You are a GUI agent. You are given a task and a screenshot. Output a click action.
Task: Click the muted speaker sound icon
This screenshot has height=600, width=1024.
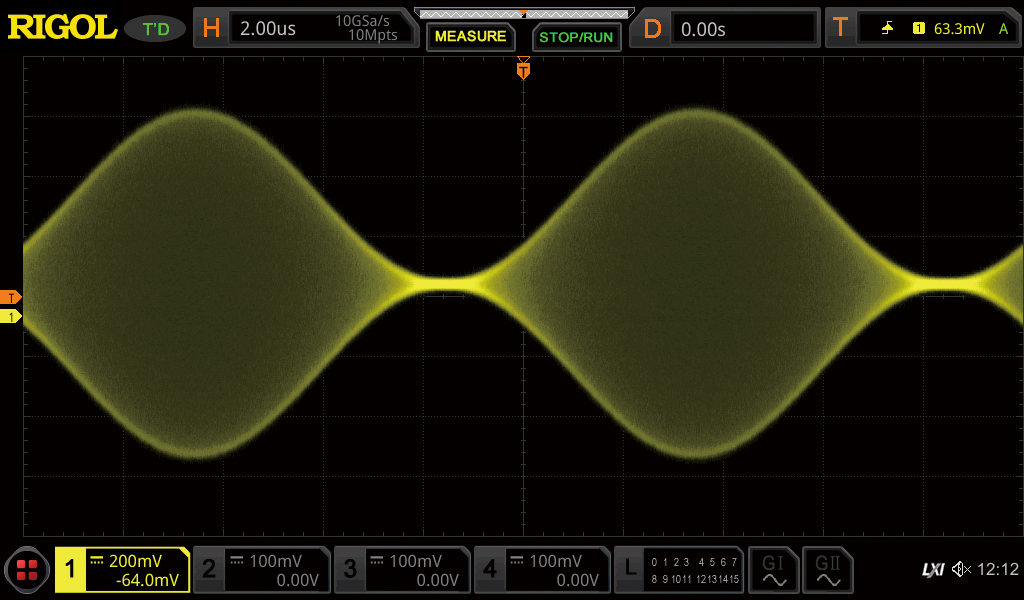tap(961, 570)
